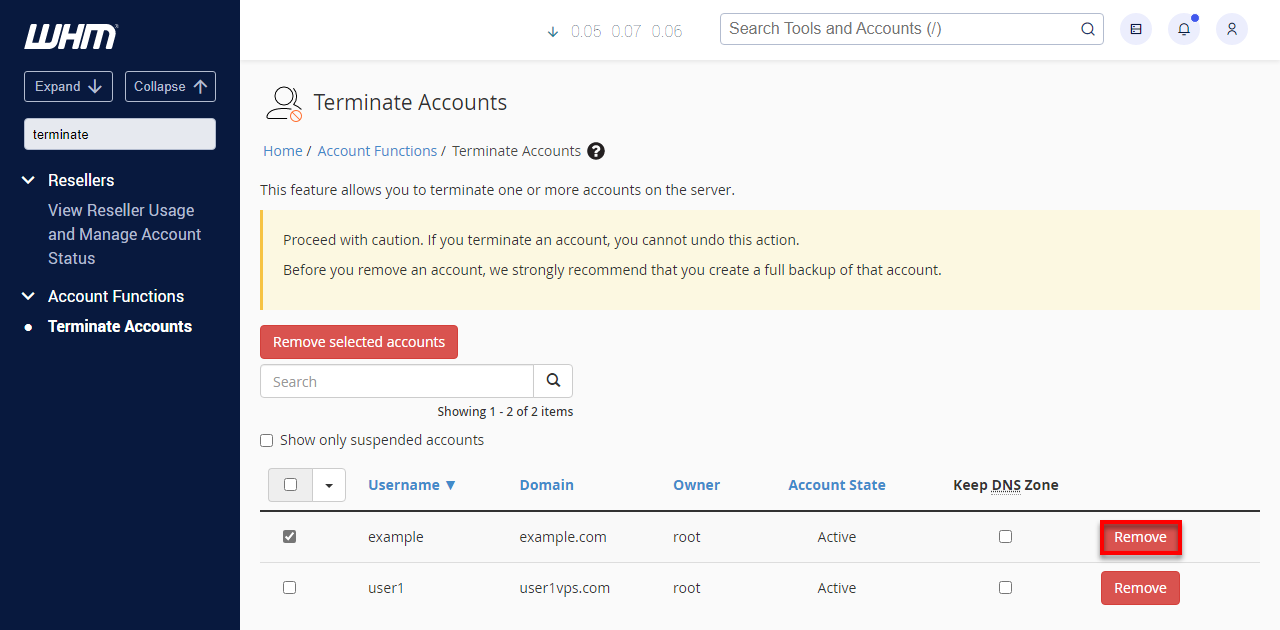1280x630 pixels.
Task: Open the server information icon in the header
Action: (x=1135, y=29)
